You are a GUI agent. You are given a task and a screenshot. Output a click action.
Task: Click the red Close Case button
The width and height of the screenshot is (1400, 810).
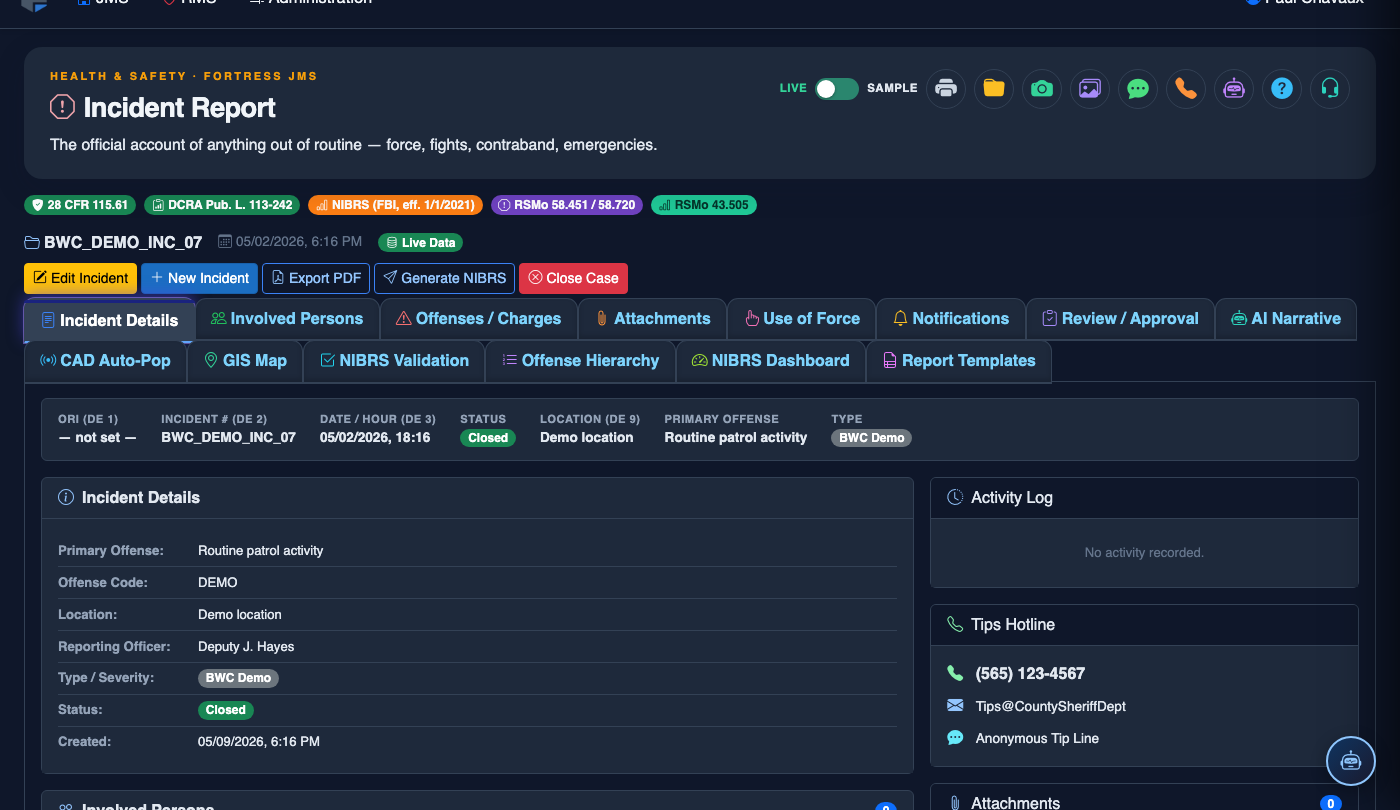(573, 278)
